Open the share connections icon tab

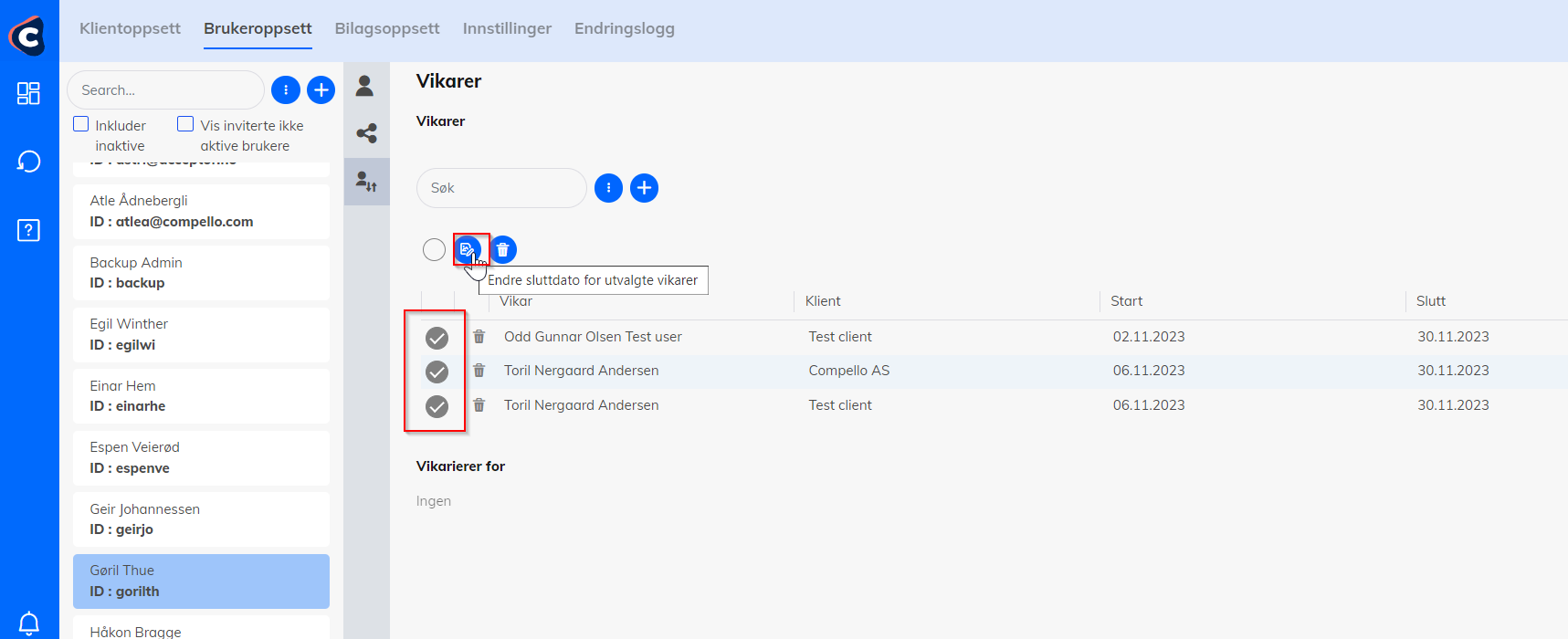(366, 134)
